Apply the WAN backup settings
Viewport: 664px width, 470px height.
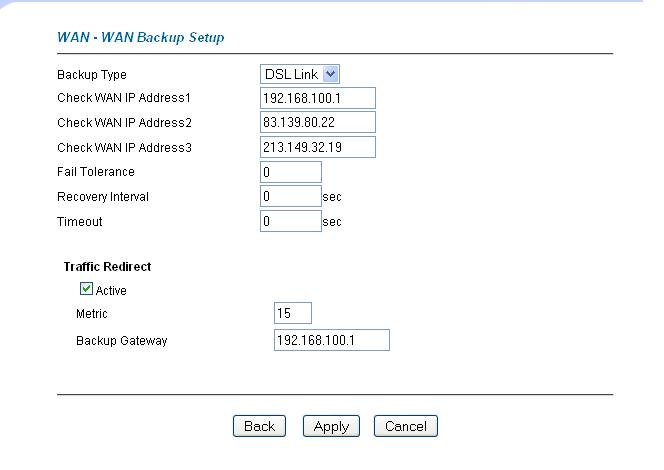point(331,426)
